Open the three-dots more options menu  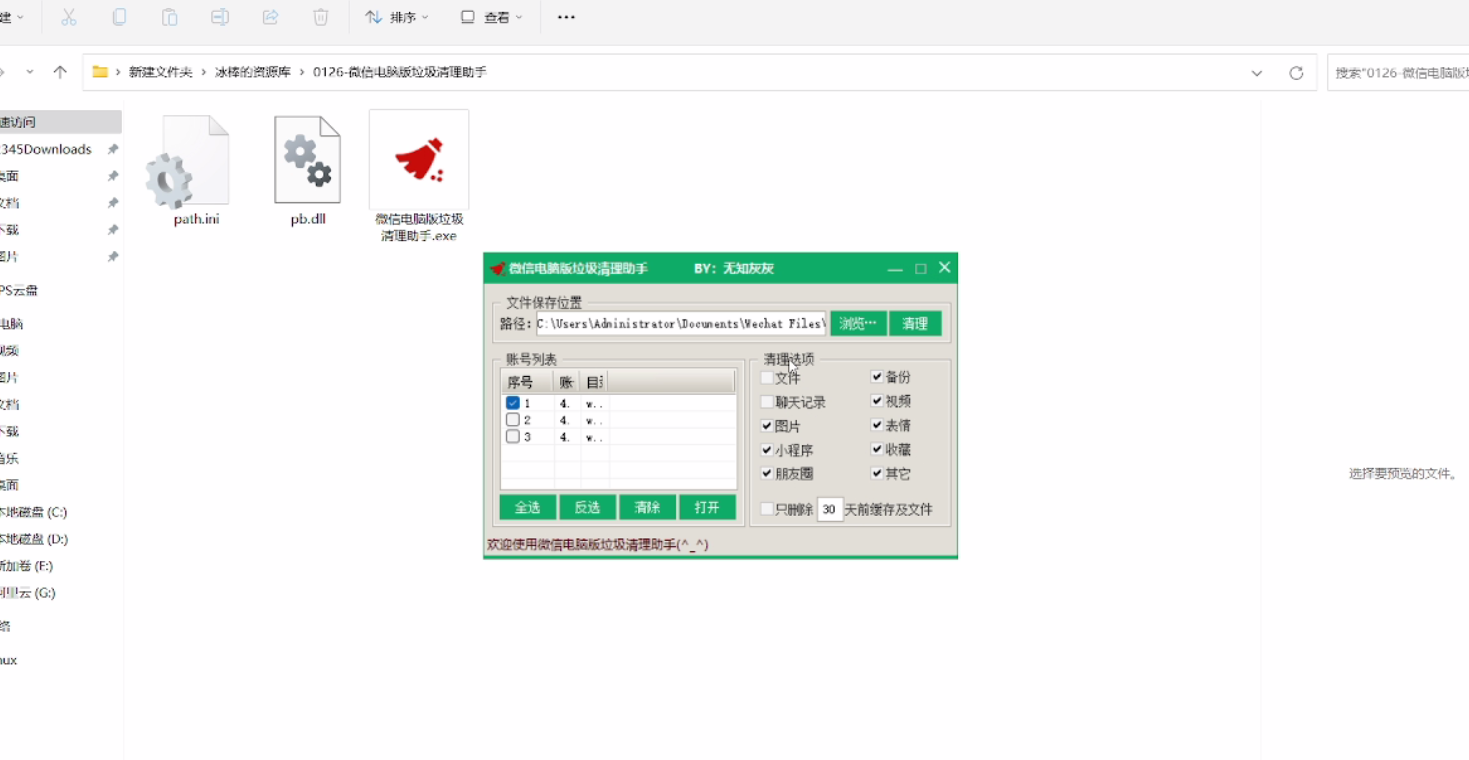point(566,17)
